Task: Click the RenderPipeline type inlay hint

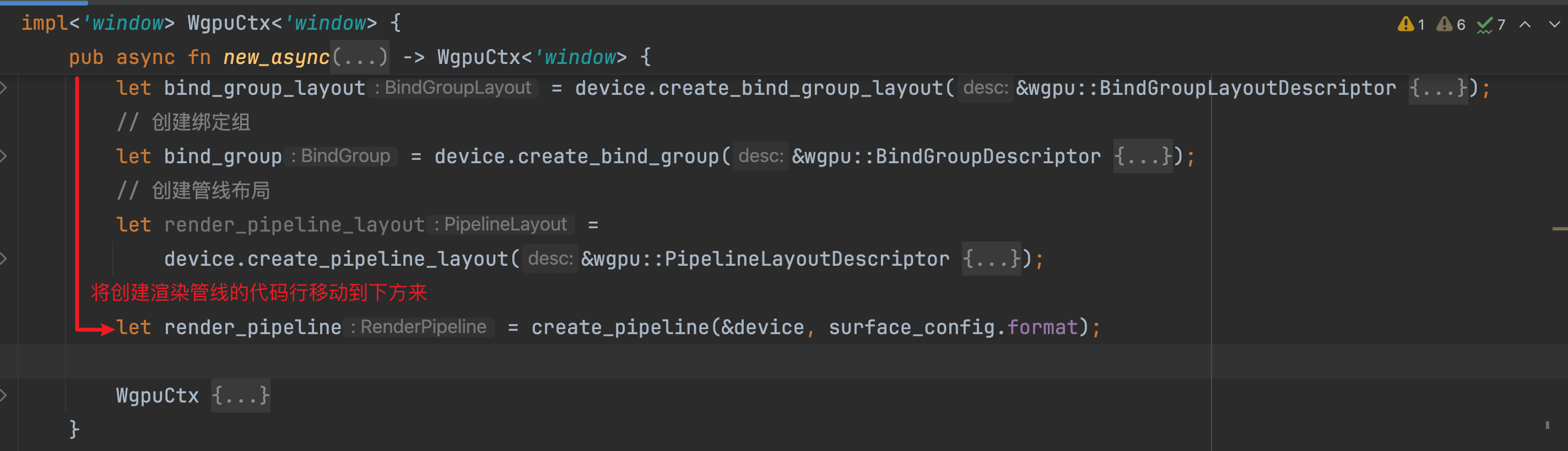Action: 419,326
